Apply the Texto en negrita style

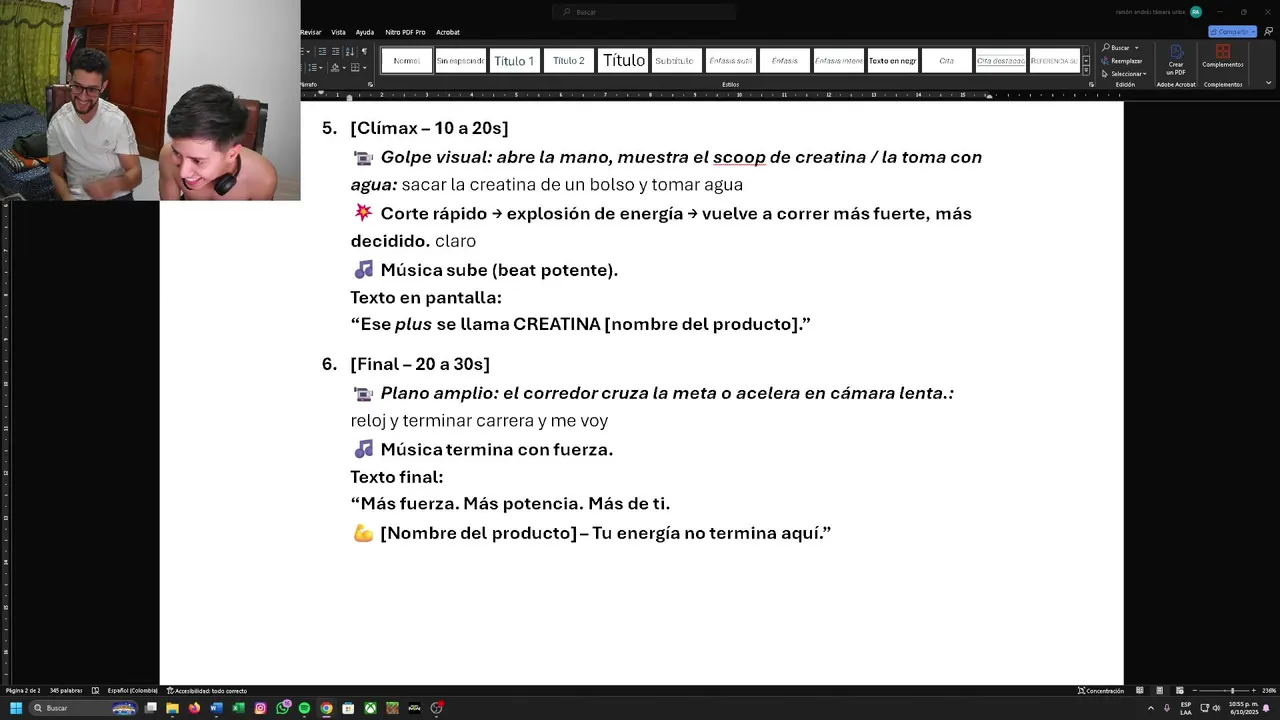(893, 61)
